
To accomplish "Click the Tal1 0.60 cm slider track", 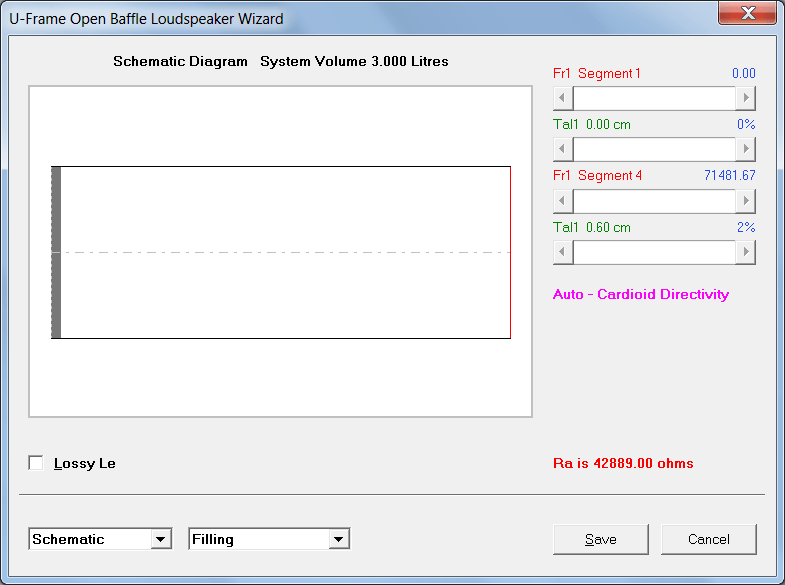I will 654,252.
